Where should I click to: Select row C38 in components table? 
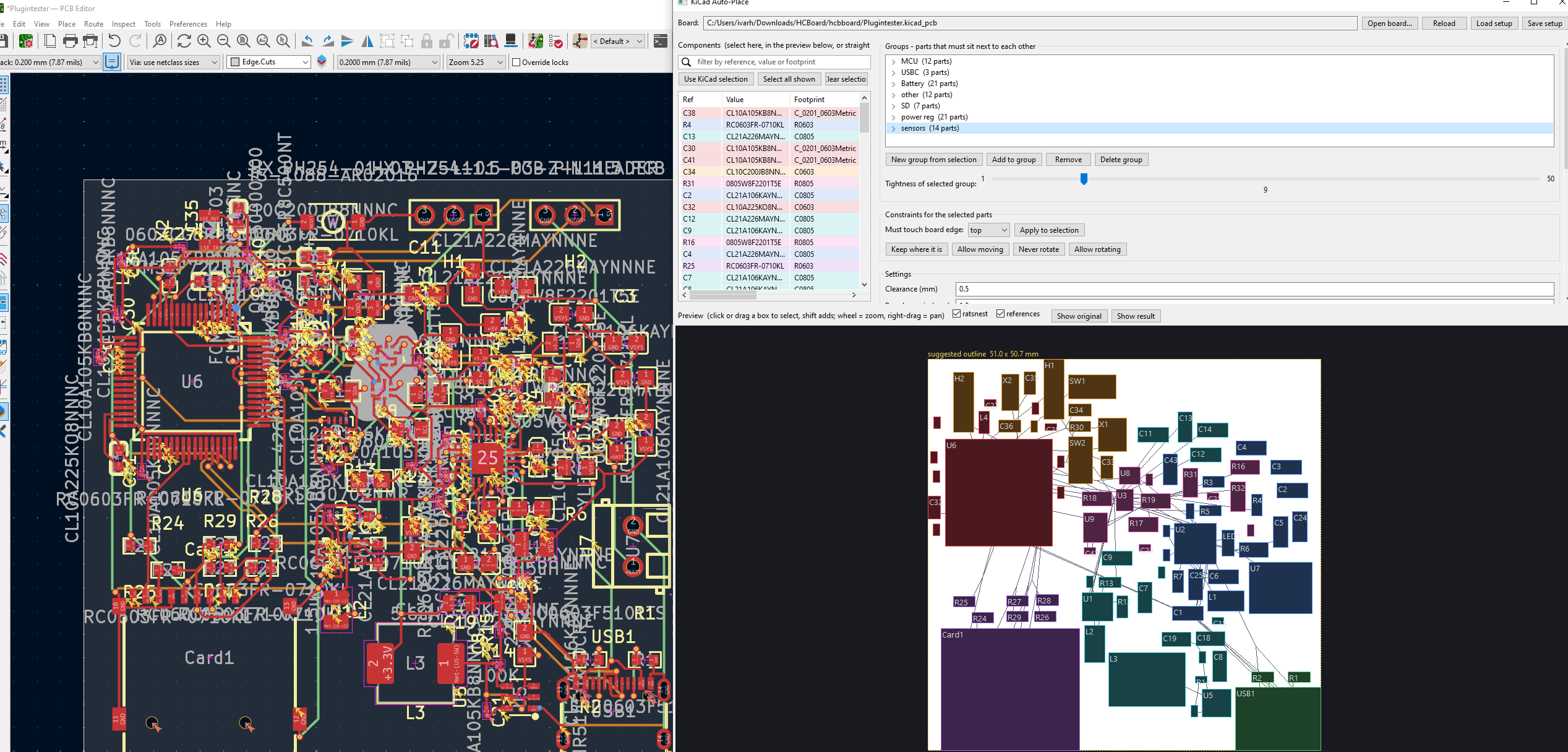769,113
